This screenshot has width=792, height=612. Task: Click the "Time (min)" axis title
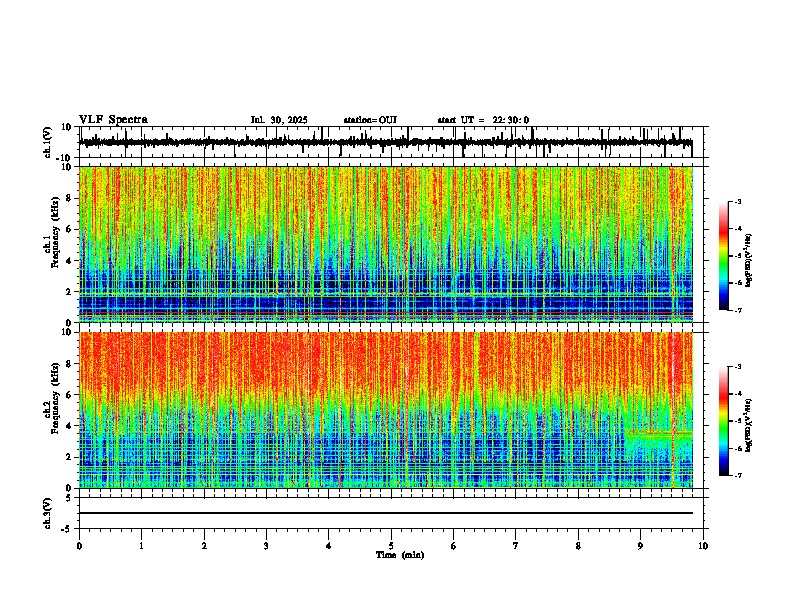tap(400, 555)
